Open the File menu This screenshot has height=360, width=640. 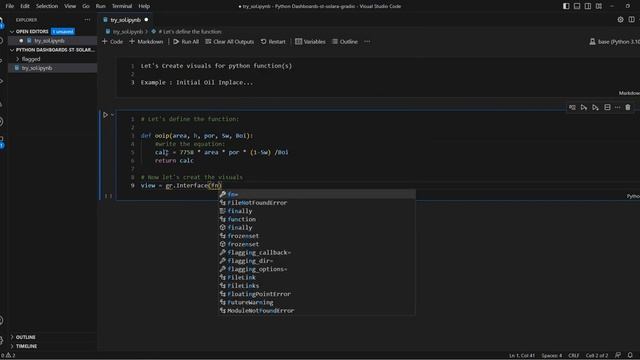[x=10, y=6]
